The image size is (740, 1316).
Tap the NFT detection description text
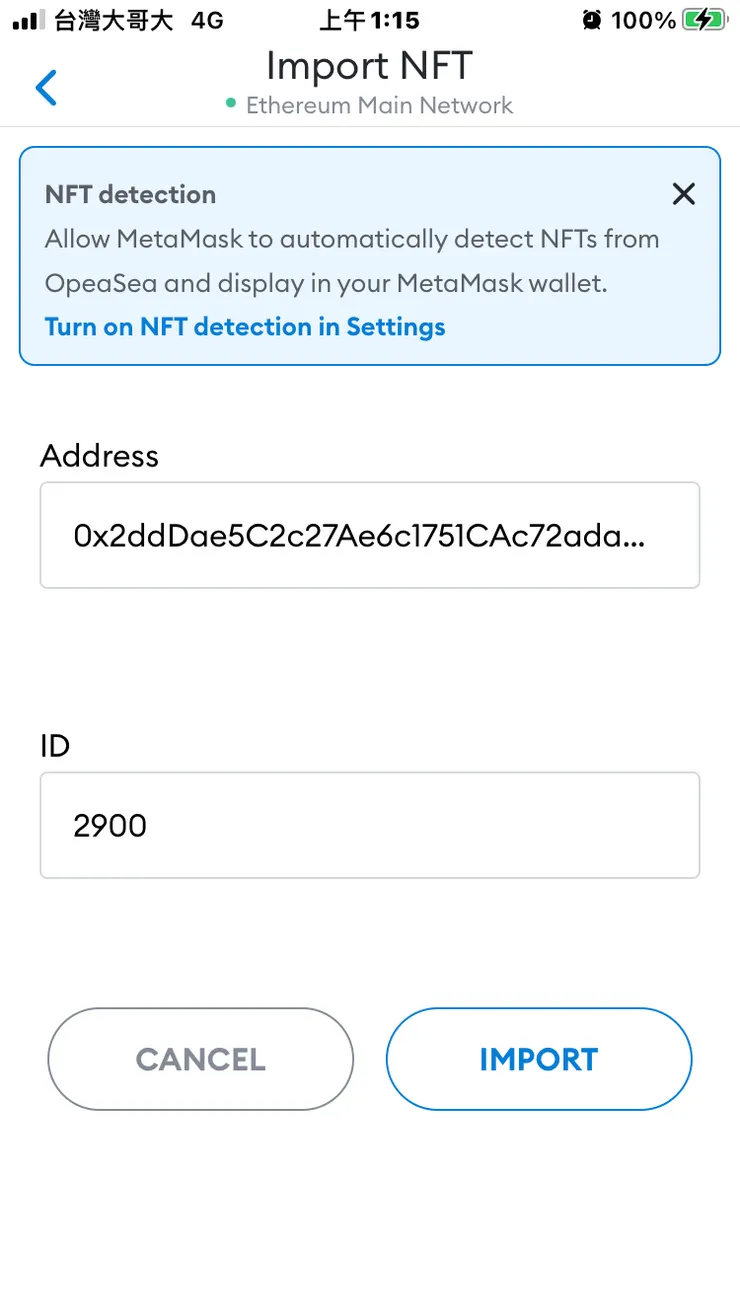[352, 261]
